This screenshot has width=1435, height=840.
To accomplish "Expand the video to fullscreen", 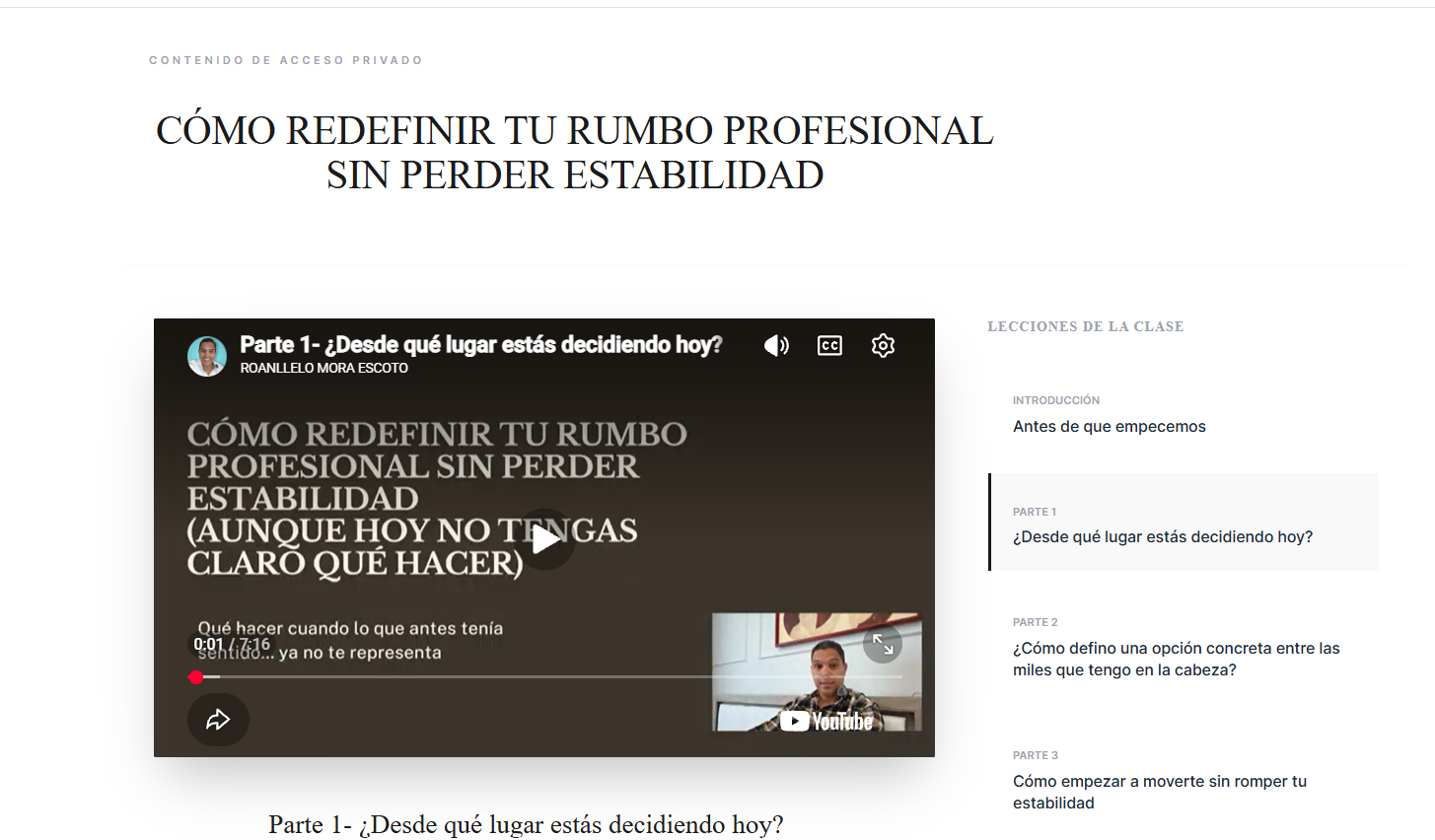I will point(883,645).
